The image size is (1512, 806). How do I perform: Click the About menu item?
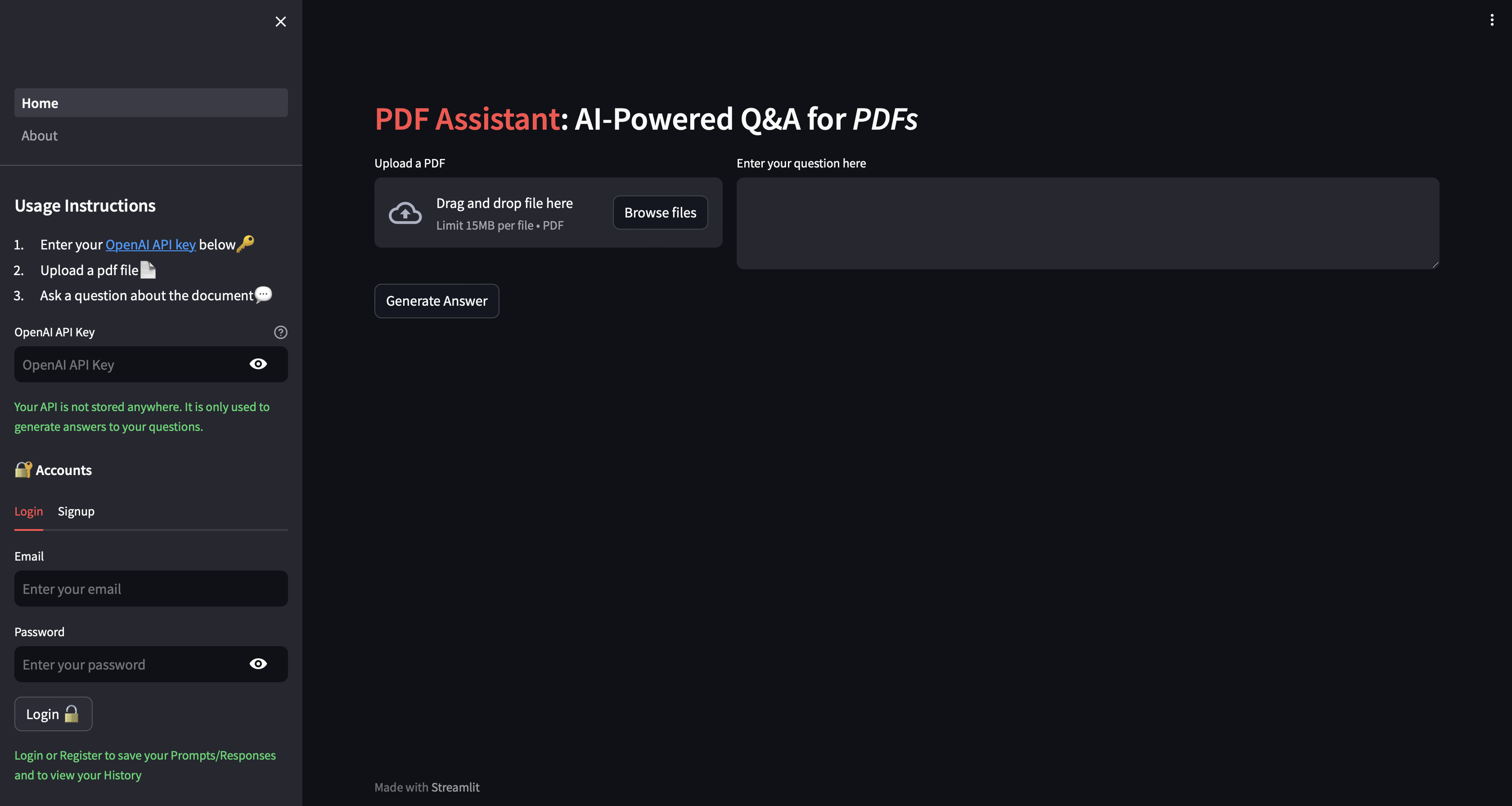click(39, 135)
